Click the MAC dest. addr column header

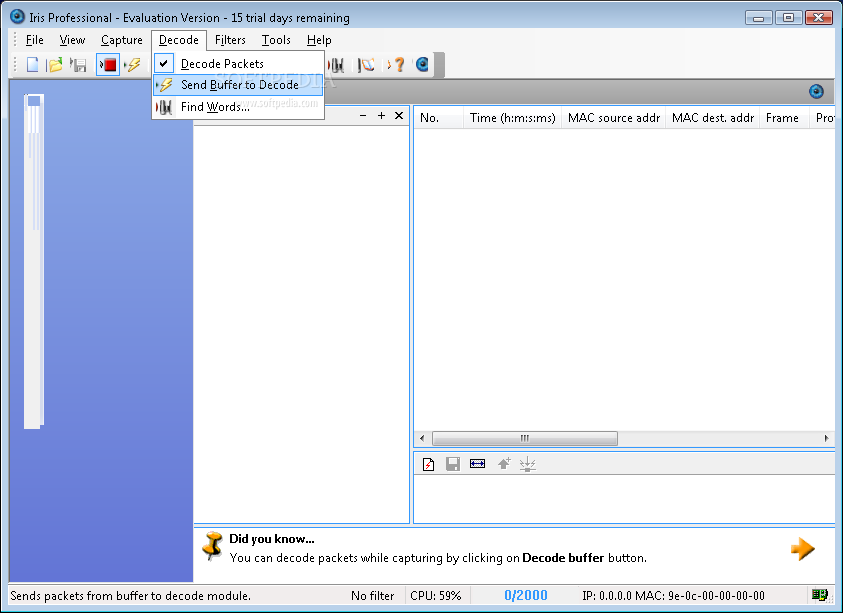click(x=712, y=118)
